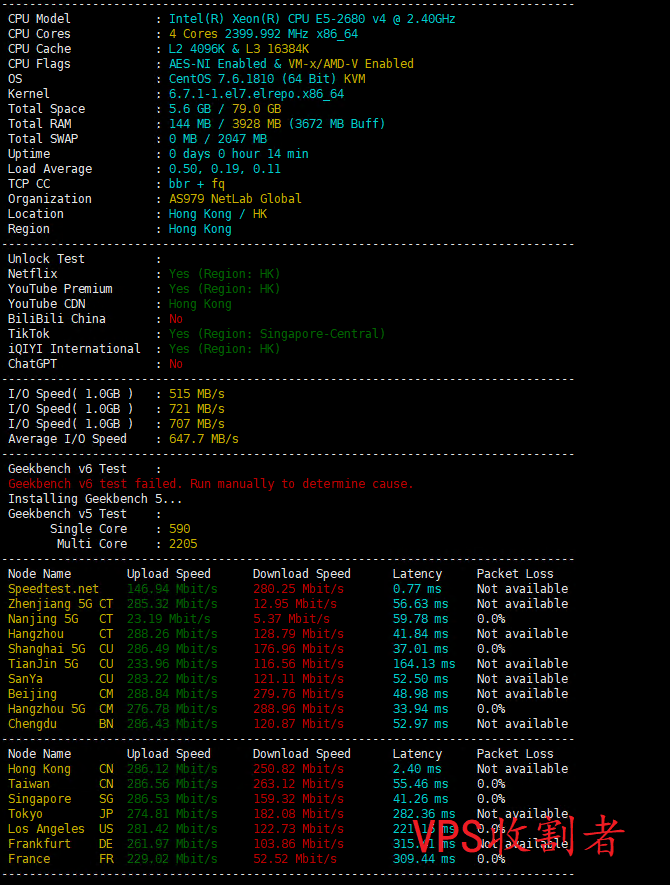This screenshot has height=885, width=670.
Task: Select the kernel version 6.7.1-1.el7.elrepo.x86_64
Action: (256, 94)
